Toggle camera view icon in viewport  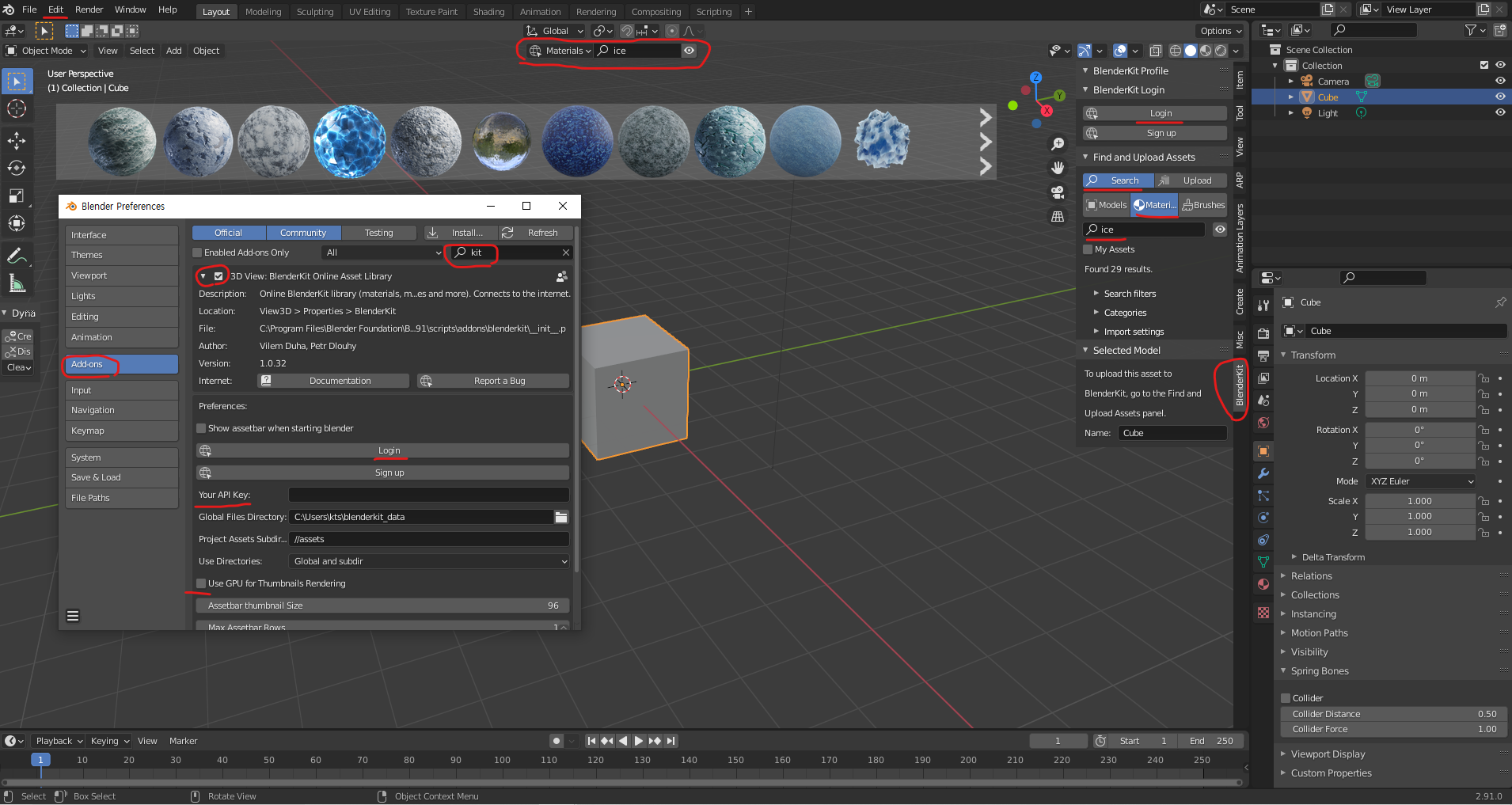(x=1058, y=192)
